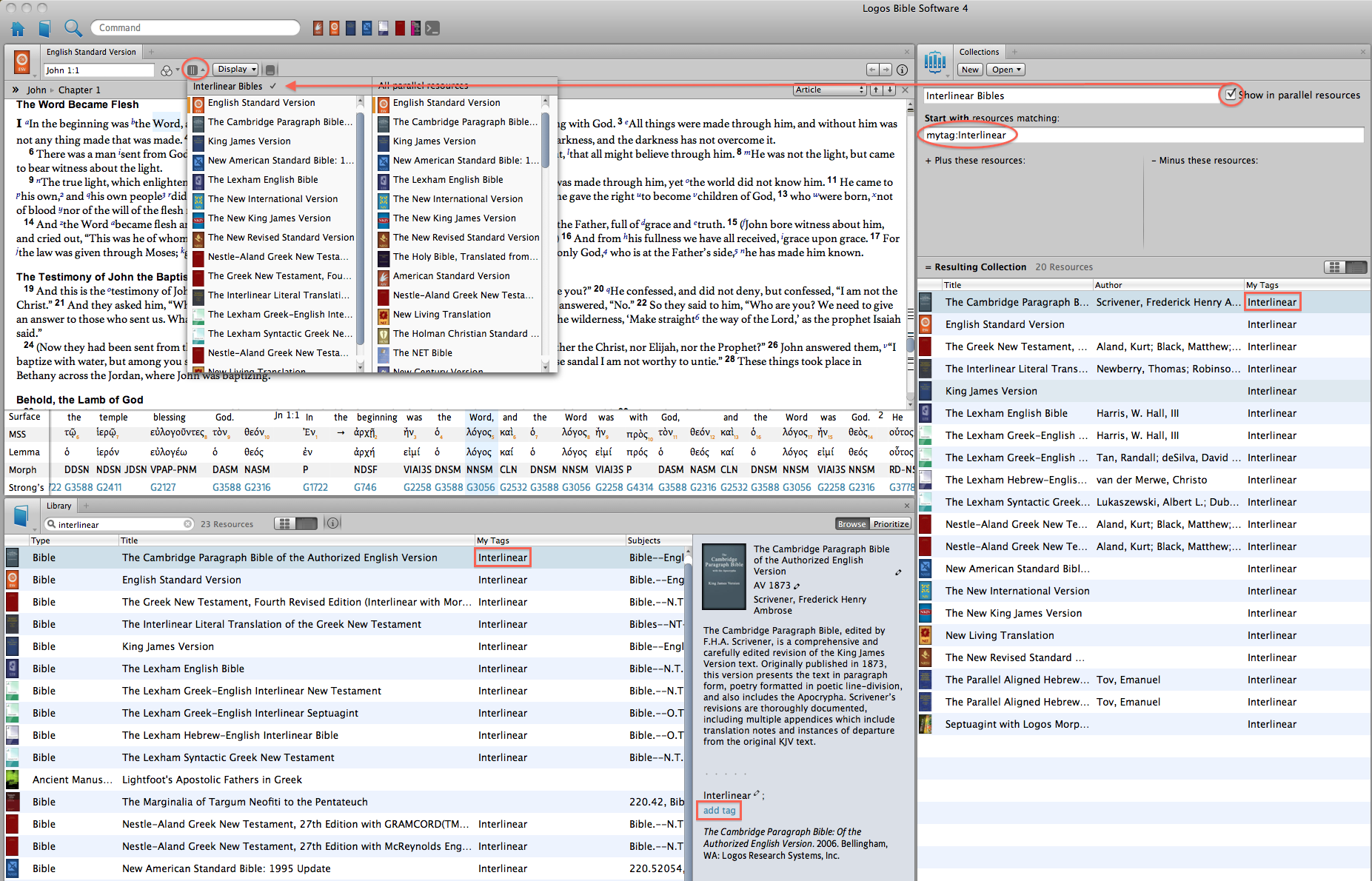Open the Library panel menu icon
The height and width of the screenshot is (881, 1372).
click(x=21, y=515)
